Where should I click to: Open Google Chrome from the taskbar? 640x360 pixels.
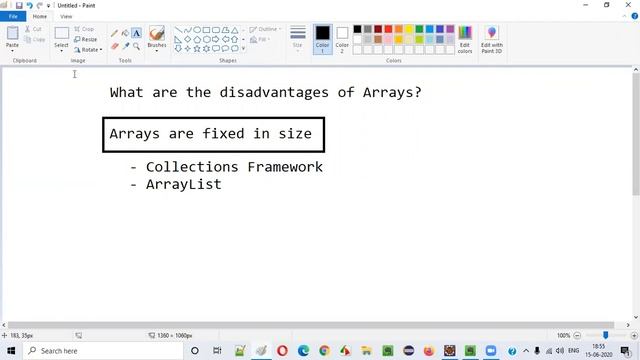(x=324, y=351)
